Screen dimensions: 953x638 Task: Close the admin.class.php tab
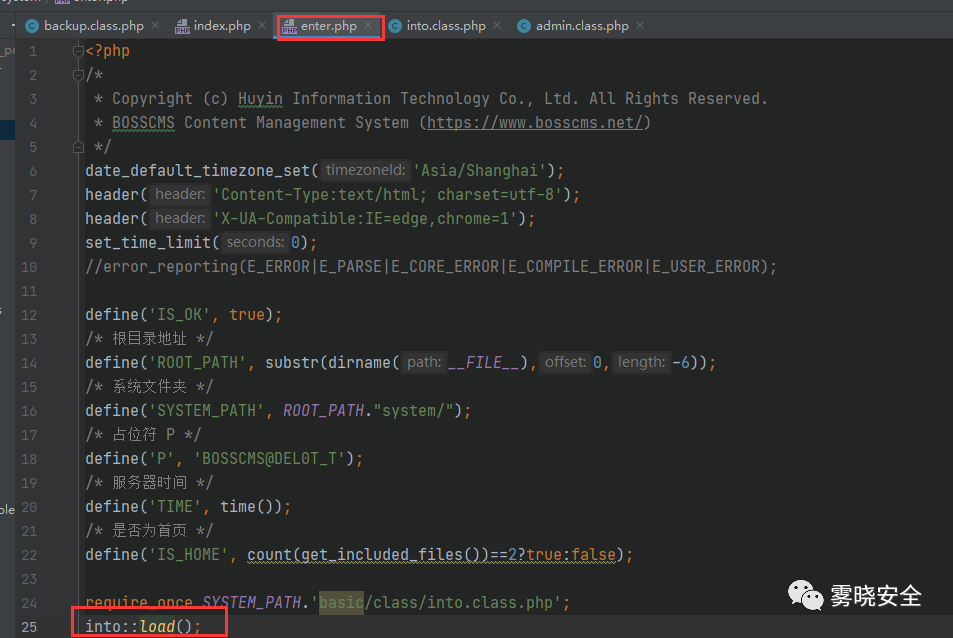coord(640,26)
